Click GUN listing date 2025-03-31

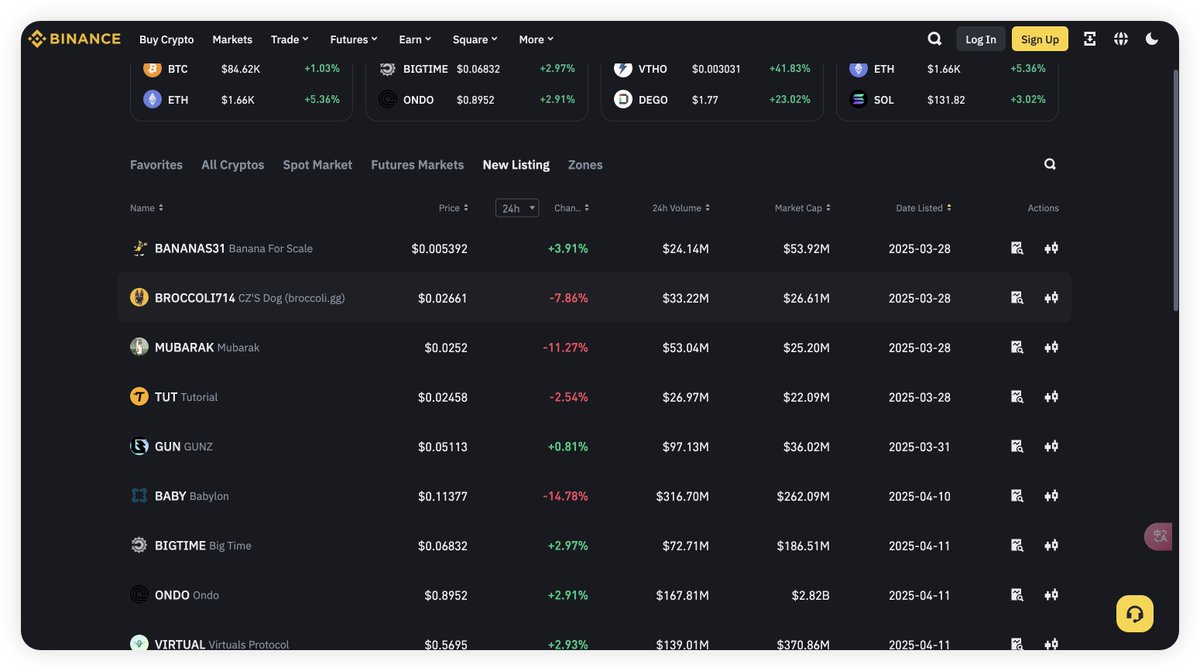920,447
